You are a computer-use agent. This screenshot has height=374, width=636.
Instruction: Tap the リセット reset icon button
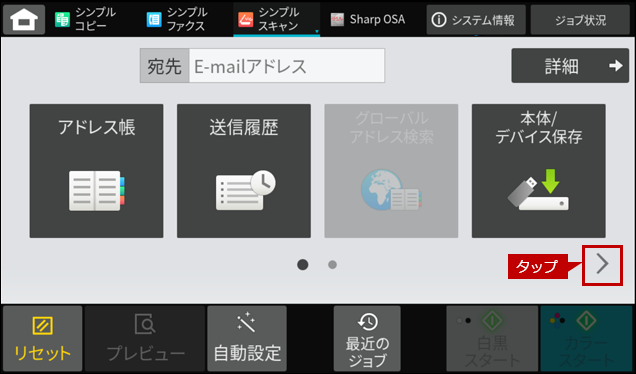(43, 339)
